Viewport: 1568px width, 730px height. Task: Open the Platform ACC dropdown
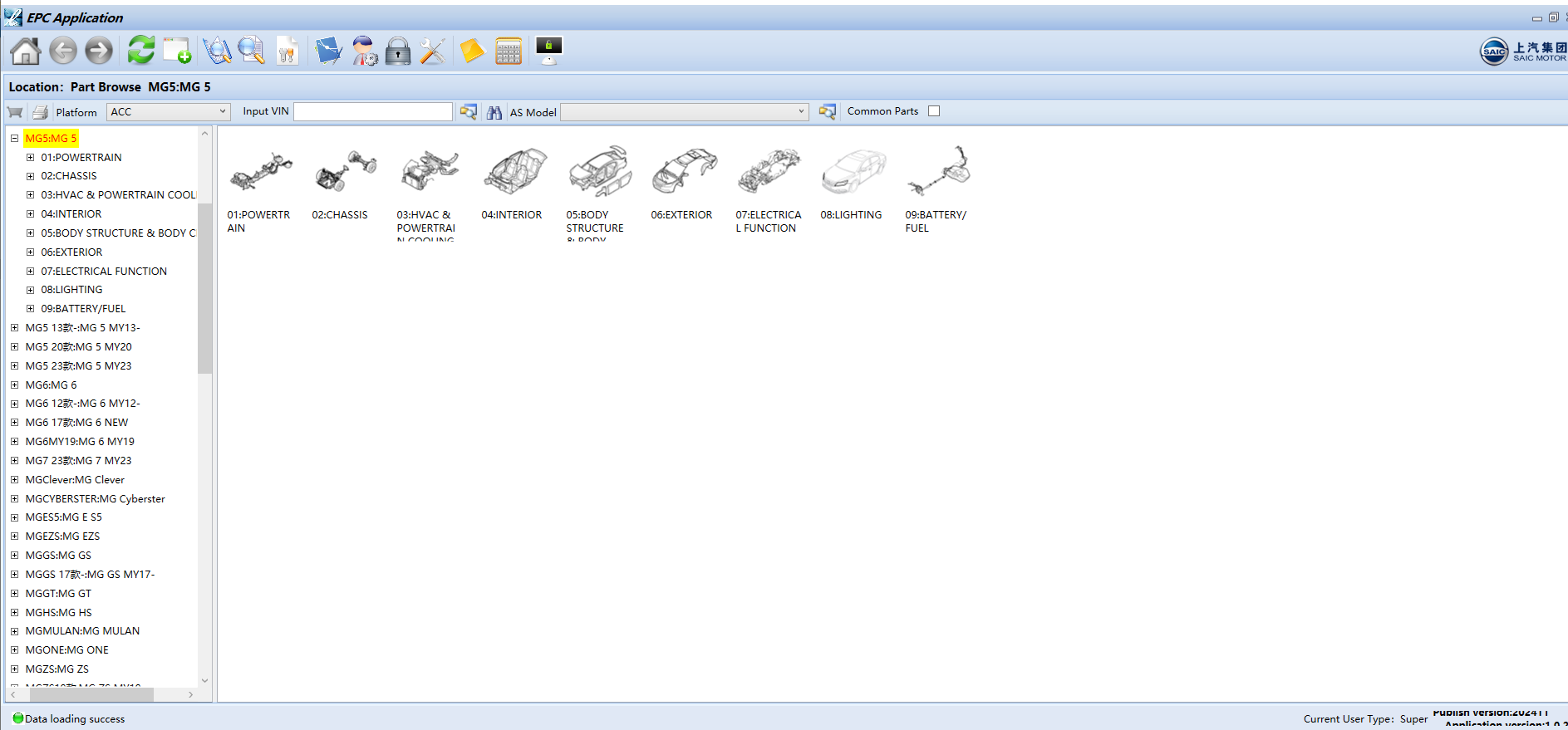[x=168, y=111]
